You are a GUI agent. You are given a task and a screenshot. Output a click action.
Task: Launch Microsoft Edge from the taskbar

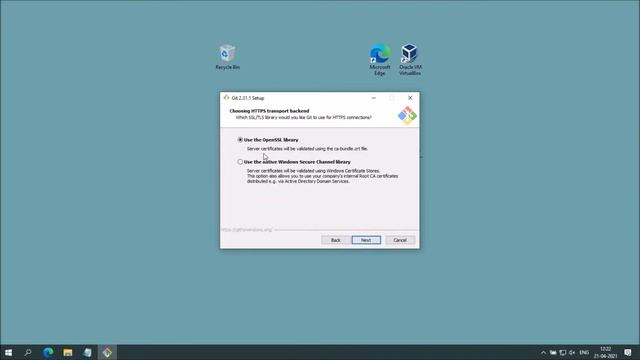pyautogui.click(x=48, y=352)
